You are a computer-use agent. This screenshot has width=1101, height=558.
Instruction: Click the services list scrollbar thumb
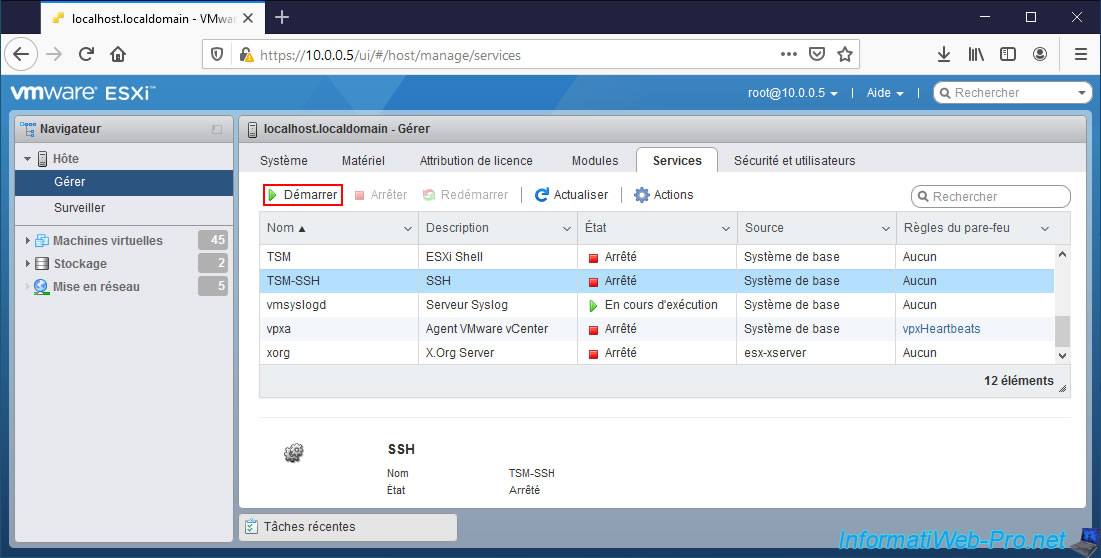(x=1062, y=331)
